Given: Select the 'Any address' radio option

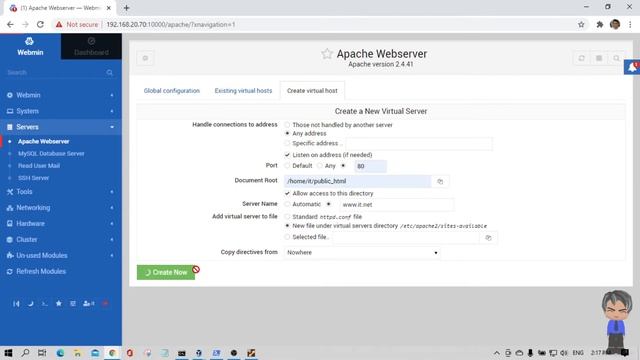Looking at the screenshot, I should coord(287,133).
